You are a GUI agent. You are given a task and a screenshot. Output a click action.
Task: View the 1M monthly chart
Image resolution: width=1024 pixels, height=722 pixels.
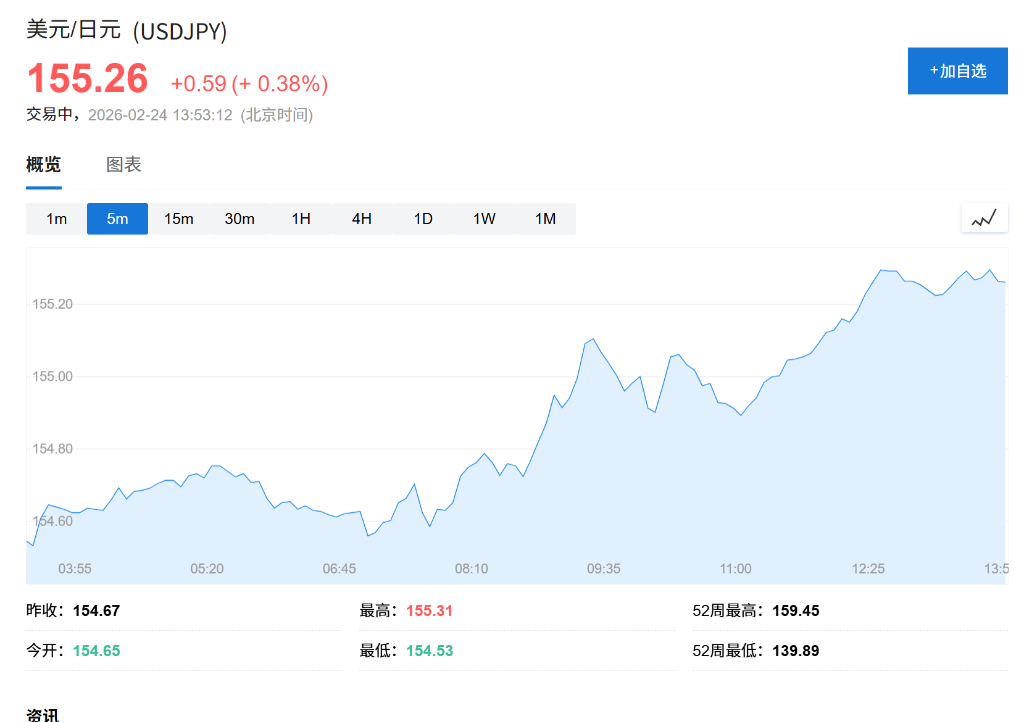pyautogui.click(x=545, y=218)
